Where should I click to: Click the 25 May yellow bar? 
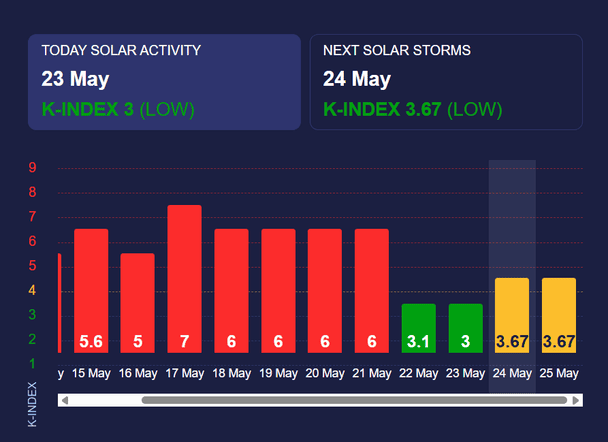pyautogui.click(x=559, y=315)
